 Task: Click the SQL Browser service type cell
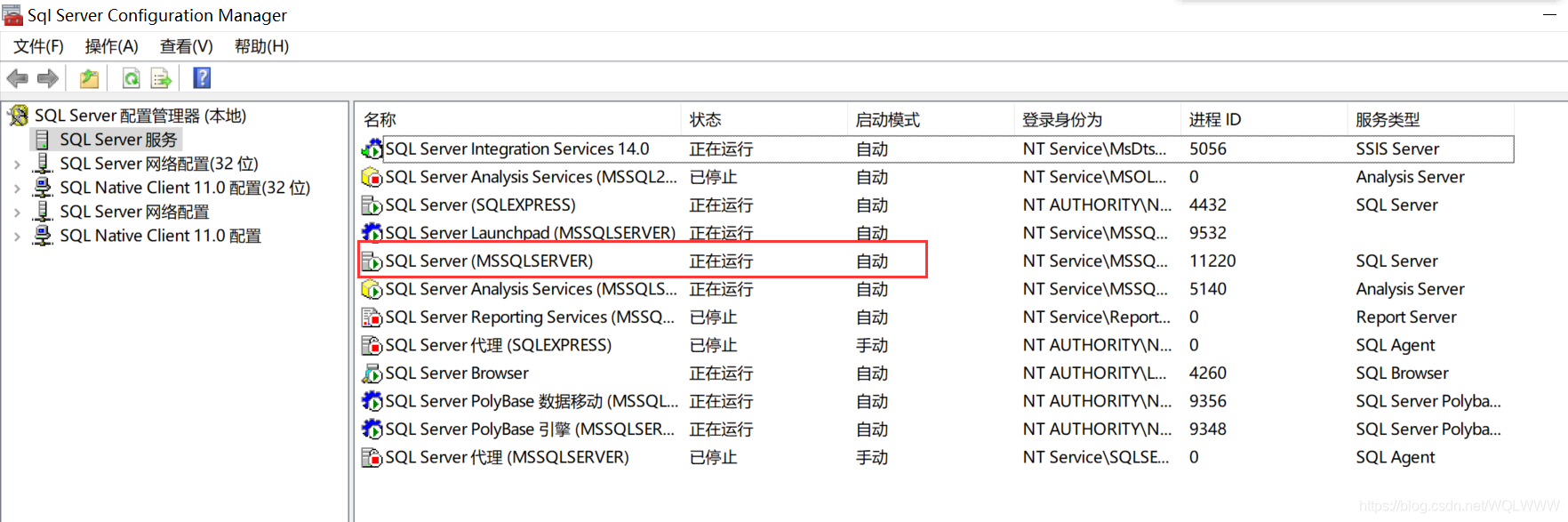[x=1402, y=373]
